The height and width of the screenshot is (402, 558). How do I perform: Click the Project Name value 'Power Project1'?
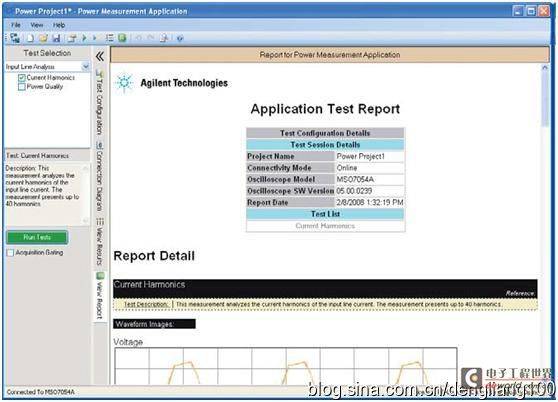pyautogui.click(x=360, y=156)
